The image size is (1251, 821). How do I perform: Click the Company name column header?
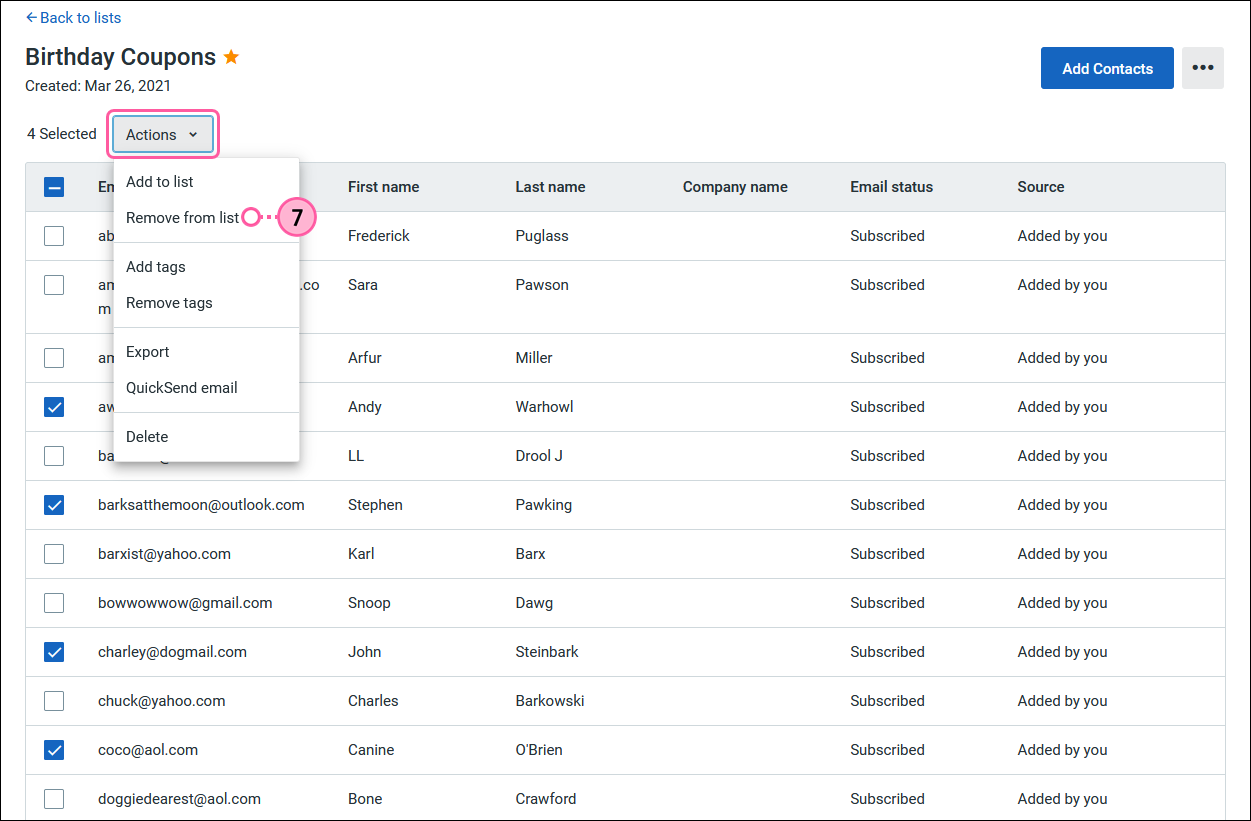point(735,187)
